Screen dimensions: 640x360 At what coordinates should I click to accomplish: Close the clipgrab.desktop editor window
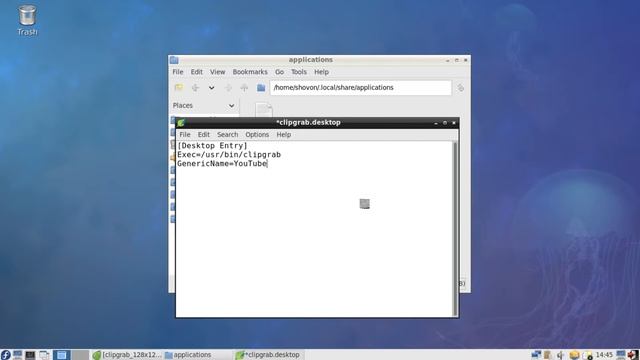tap(454, 123)
